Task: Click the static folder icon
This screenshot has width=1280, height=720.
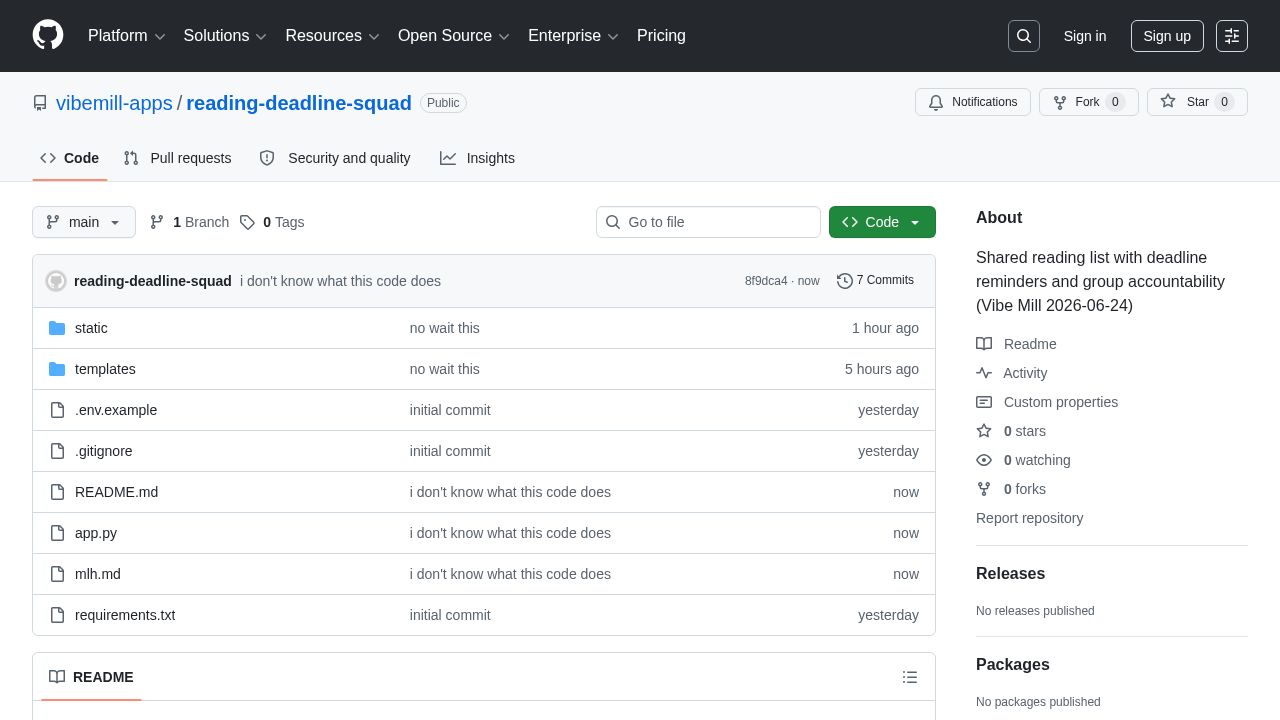Action: (57, 328)
